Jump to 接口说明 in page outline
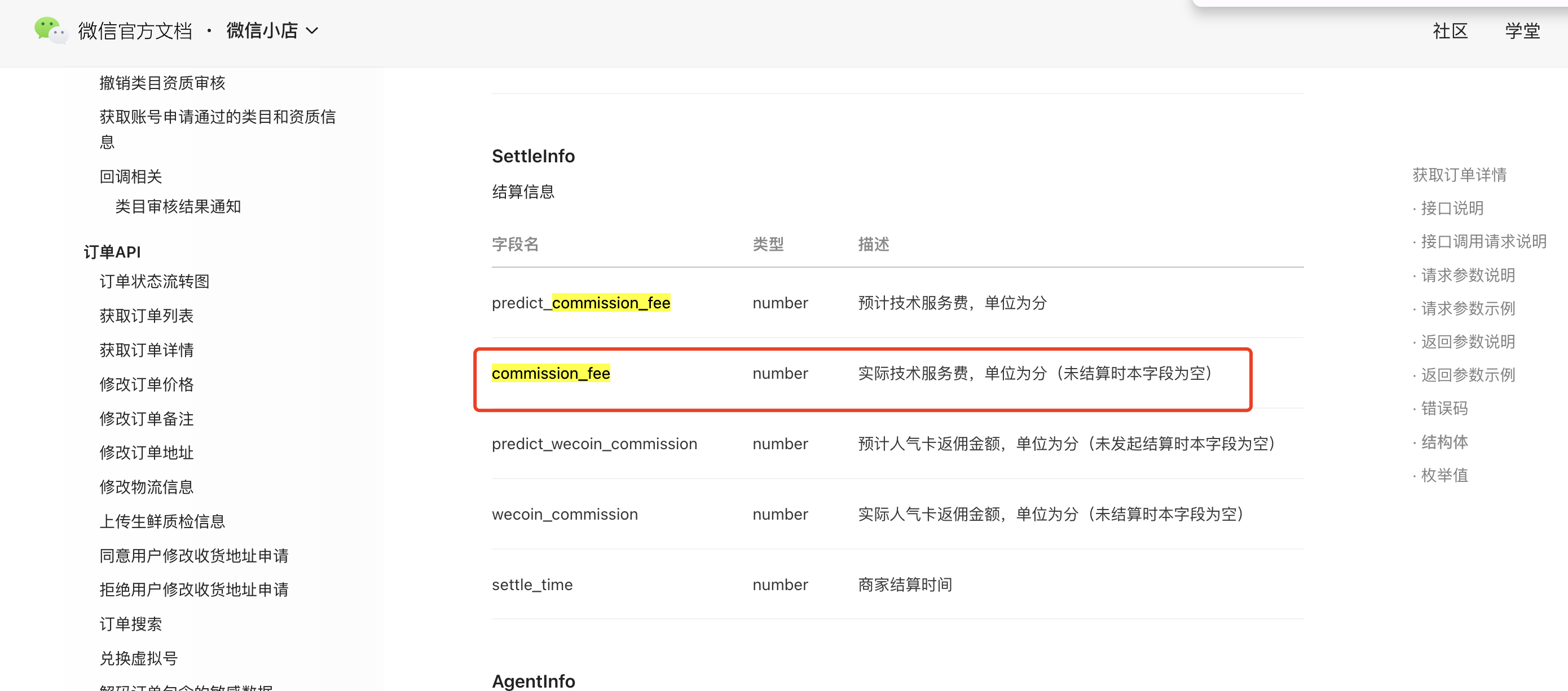Image resolution: width=1568 pixels, height=691 pixels. click(x=1451, y=208)
